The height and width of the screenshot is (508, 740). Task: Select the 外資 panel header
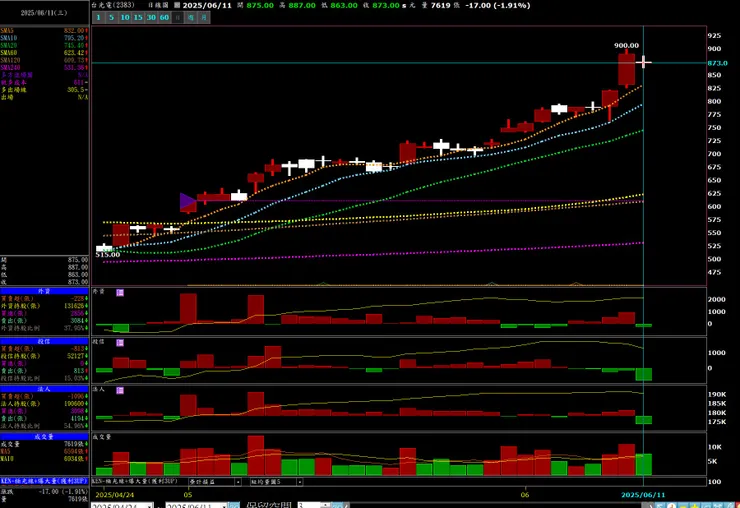(44, 291)
